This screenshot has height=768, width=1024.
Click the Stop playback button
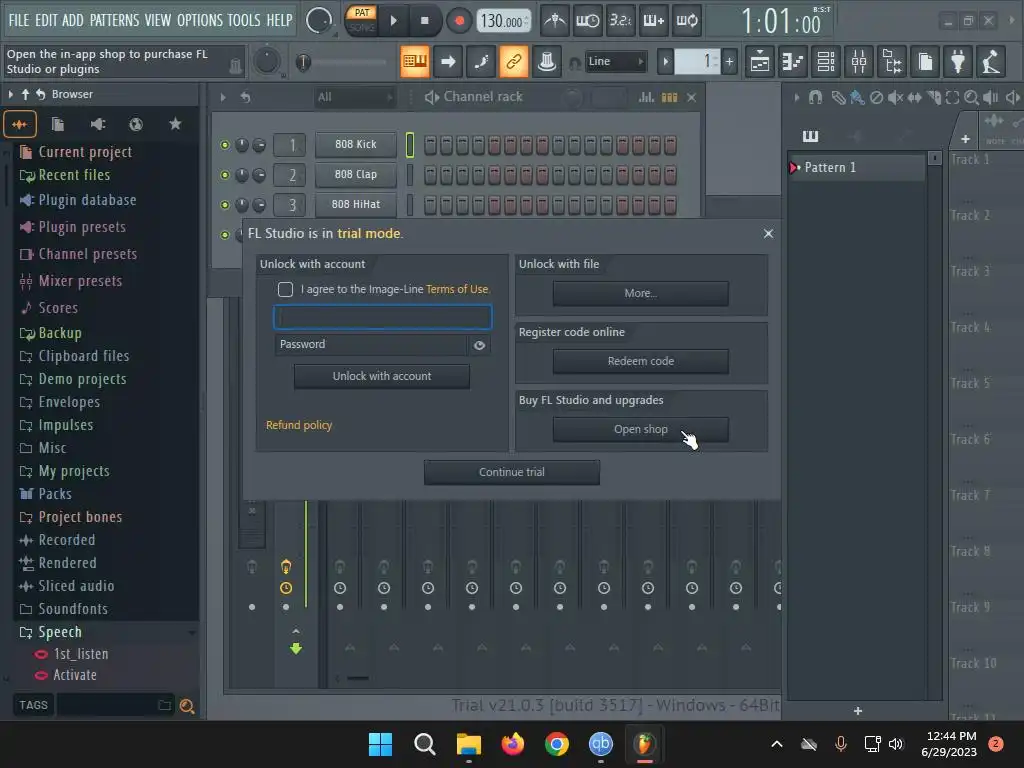pyautogui.click(x=424, y=21)
